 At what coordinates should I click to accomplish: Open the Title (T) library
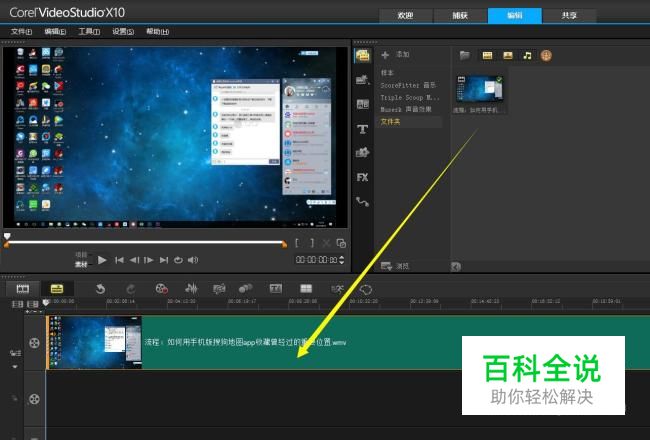pyautogui.click(x=362, y=129)
